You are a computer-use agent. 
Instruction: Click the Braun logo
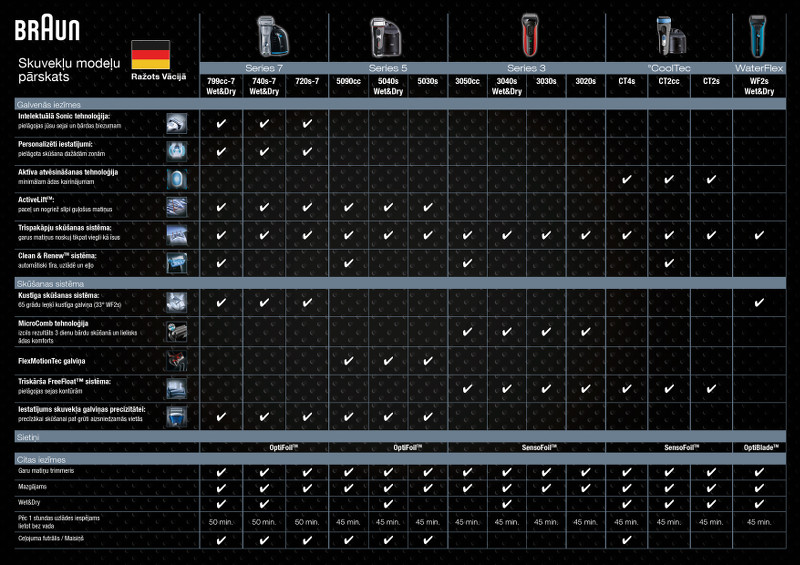coord(47,30)
